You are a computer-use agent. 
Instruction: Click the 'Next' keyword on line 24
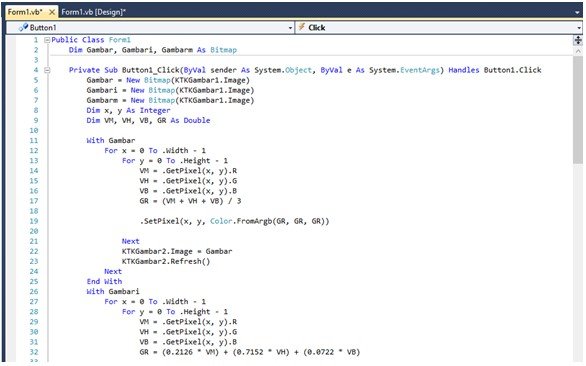click(113, 271)
